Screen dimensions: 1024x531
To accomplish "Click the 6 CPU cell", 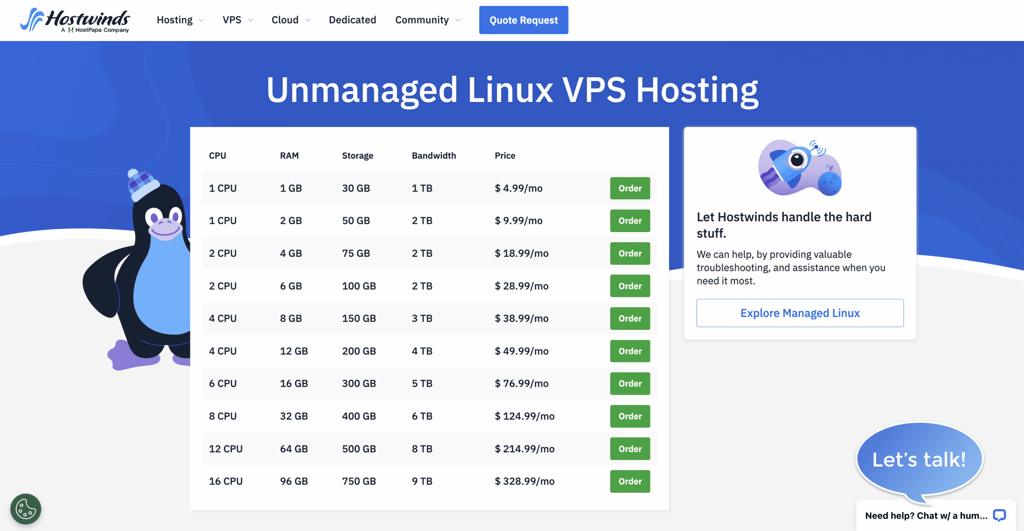I will click(223, 384).
